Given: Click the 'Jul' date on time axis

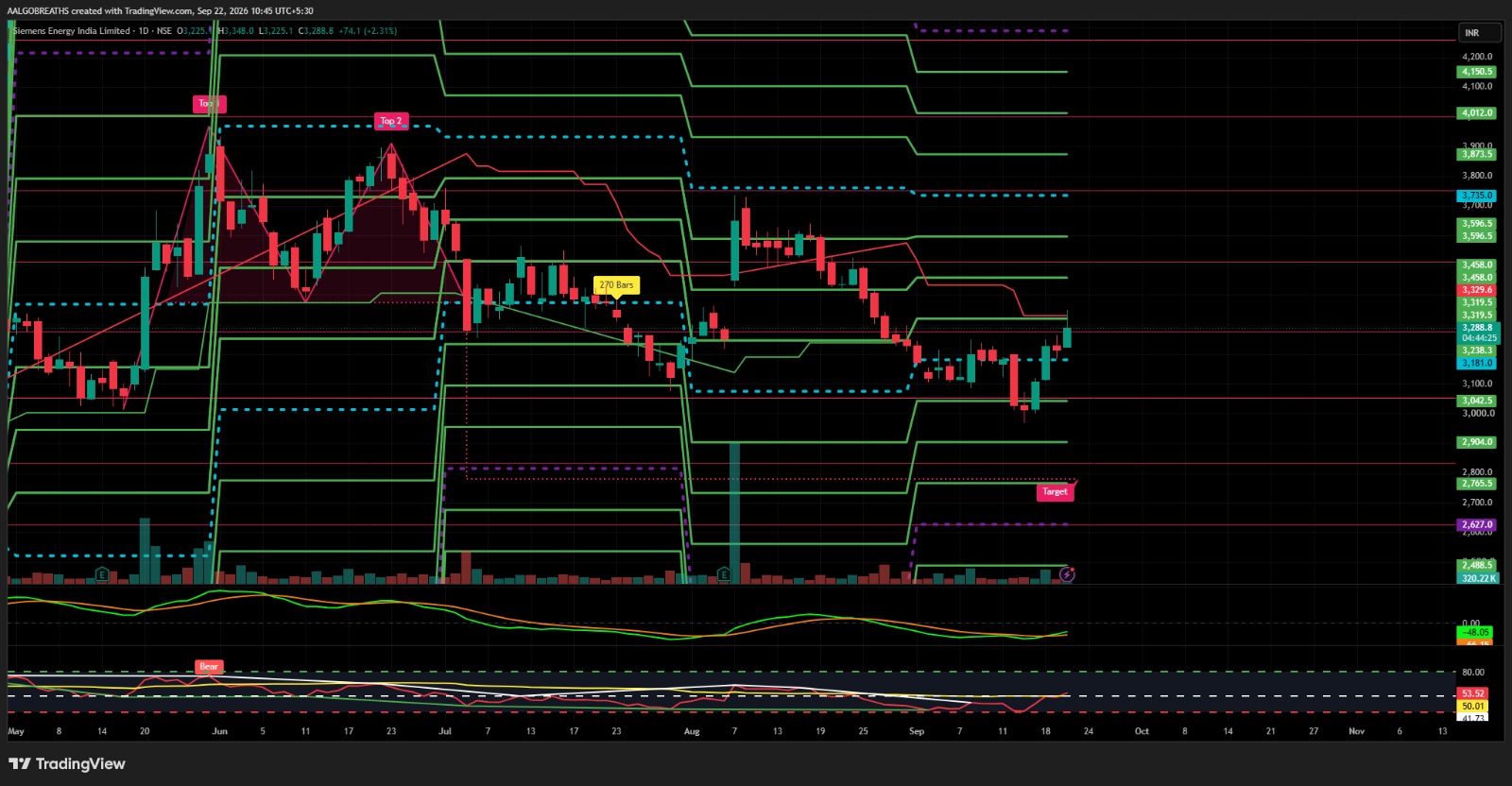Looking at the screenshot, I should coord(445,731).
